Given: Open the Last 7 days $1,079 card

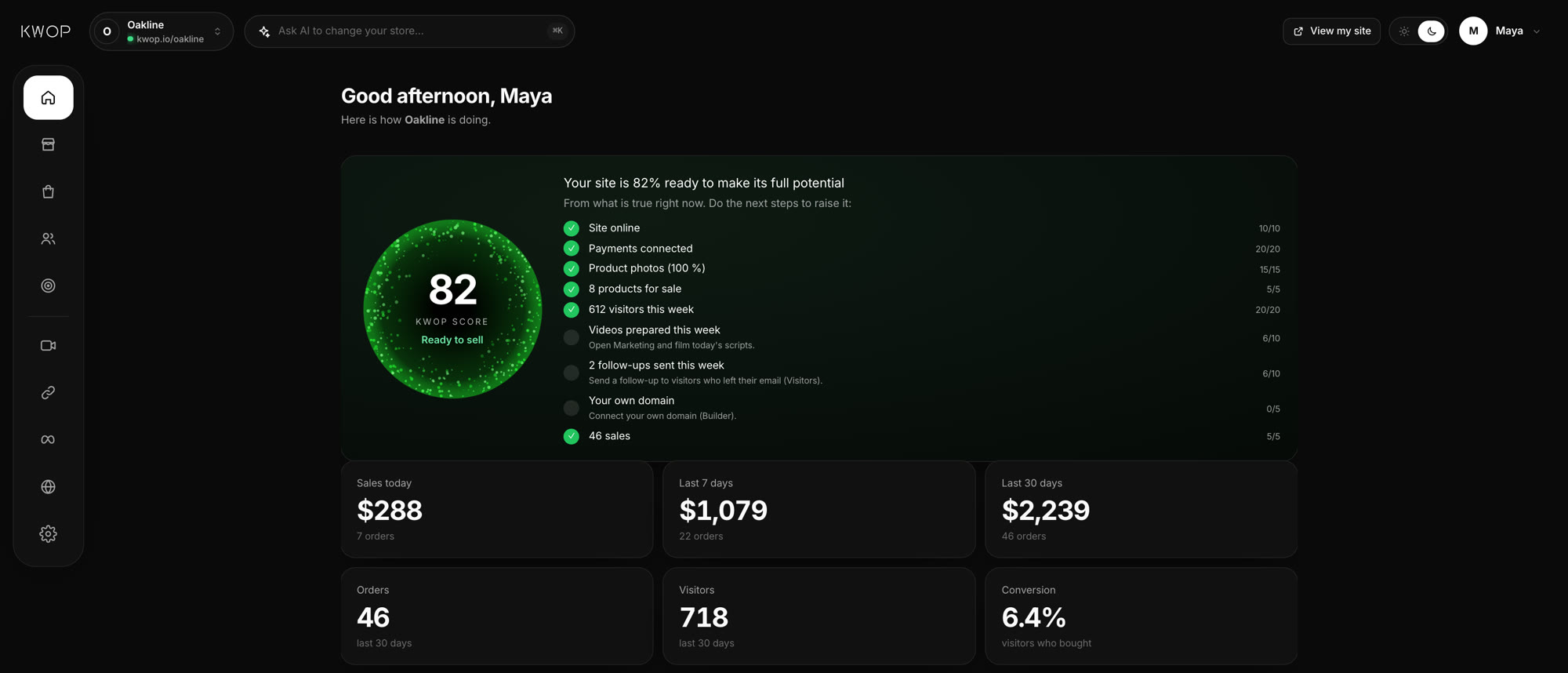Looking at the screenshot, I should point(819,509).
